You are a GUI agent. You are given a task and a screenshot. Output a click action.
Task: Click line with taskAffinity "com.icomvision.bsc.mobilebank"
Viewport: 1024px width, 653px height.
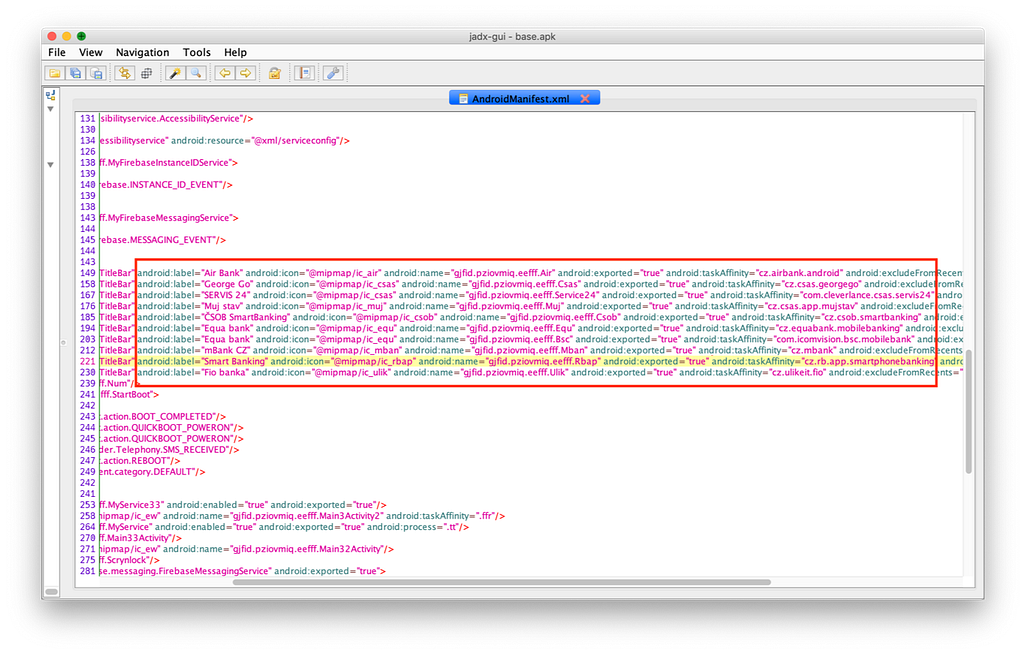point(530,340)
